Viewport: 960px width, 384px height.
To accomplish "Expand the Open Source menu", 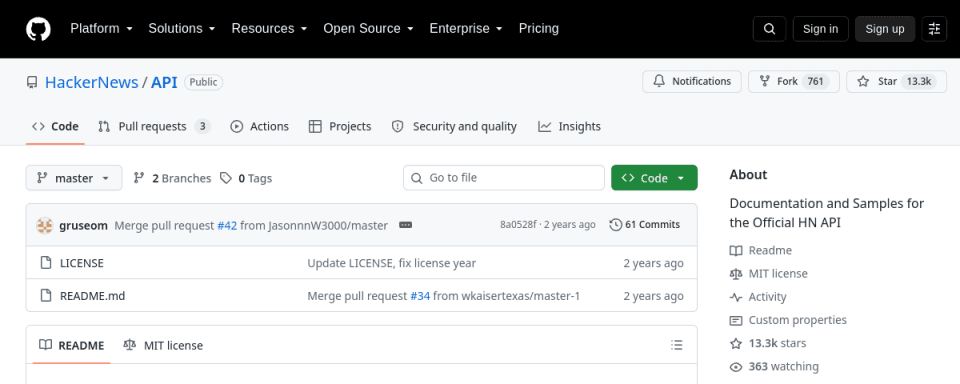I will 369,29.
